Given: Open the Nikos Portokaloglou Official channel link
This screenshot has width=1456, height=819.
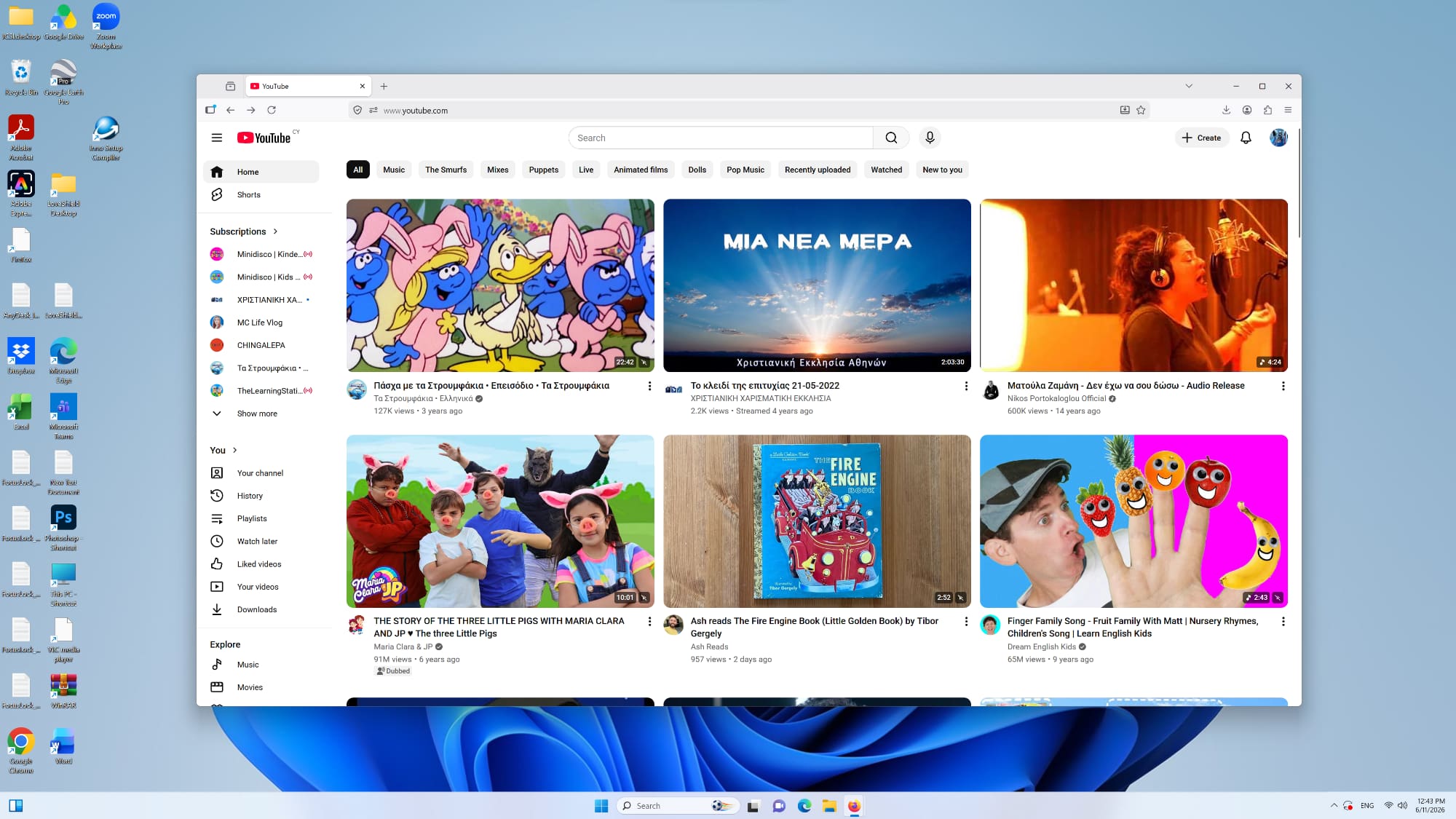Looking at the screenshot, I should (x=1056, y=398).
